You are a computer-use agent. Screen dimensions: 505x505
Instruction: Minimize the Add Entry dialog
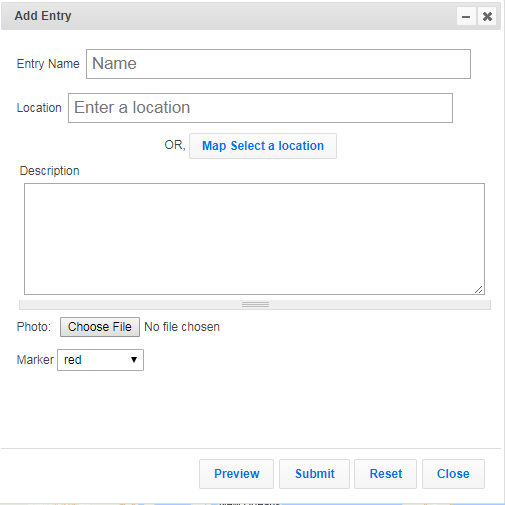(x=466, y=16)
